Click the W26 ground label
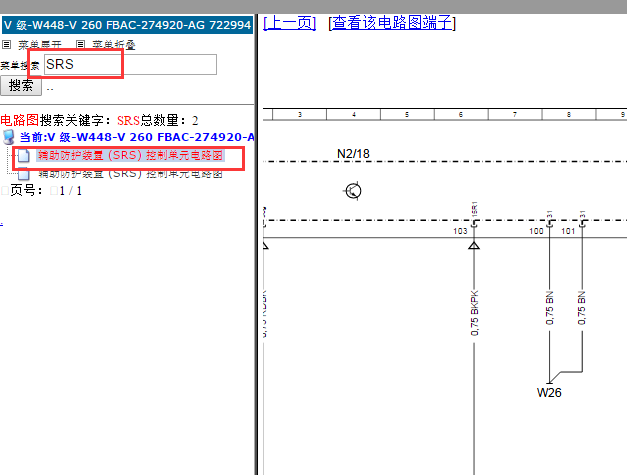Viewport: 627px width, 475px height. [549, 393]
